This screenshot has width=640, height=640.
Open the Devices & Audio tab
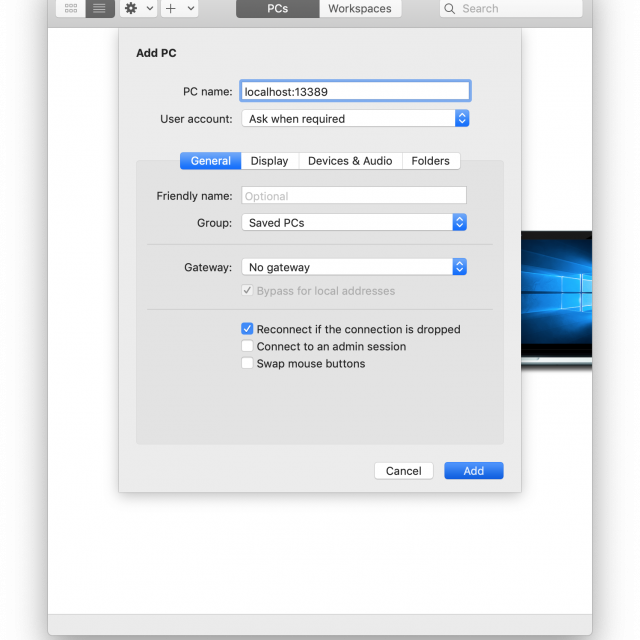tap(350, 161)
